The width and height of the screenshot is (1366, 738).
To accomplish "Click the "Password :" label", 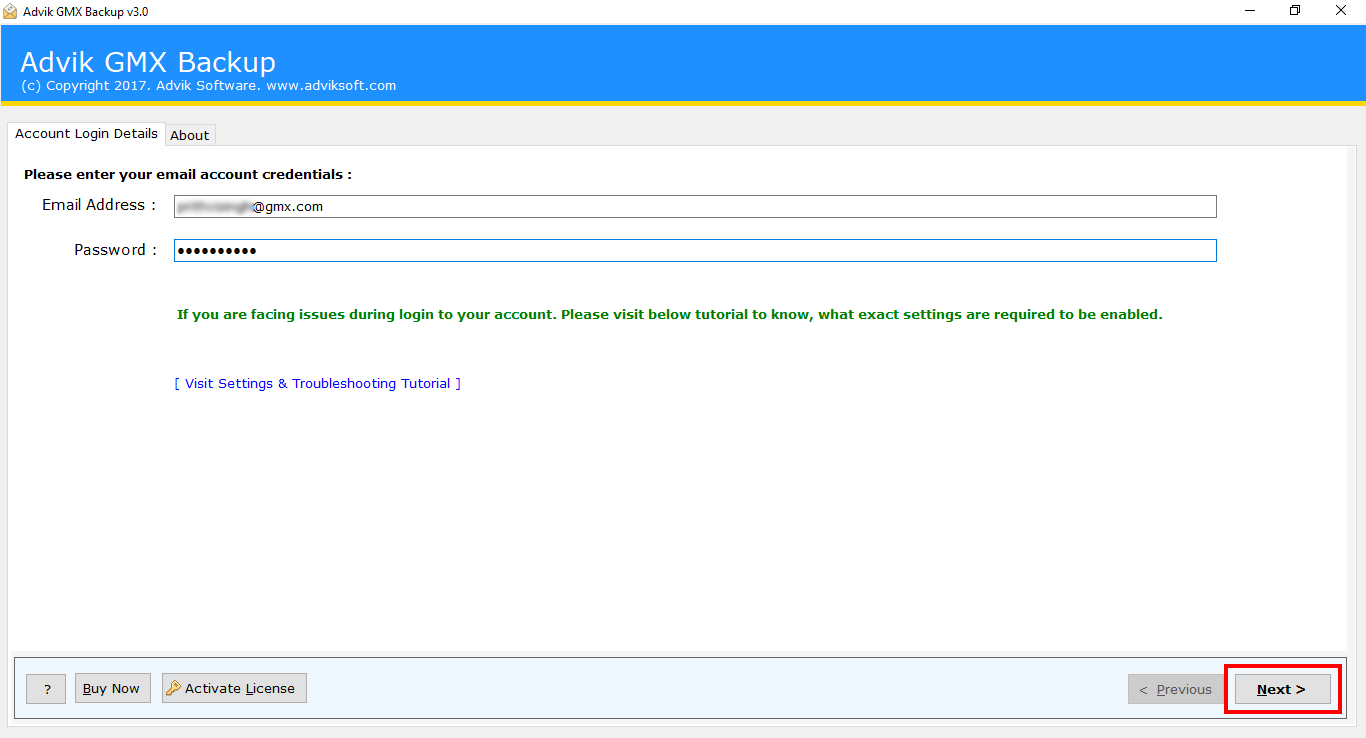I will [x=115, y=250].
